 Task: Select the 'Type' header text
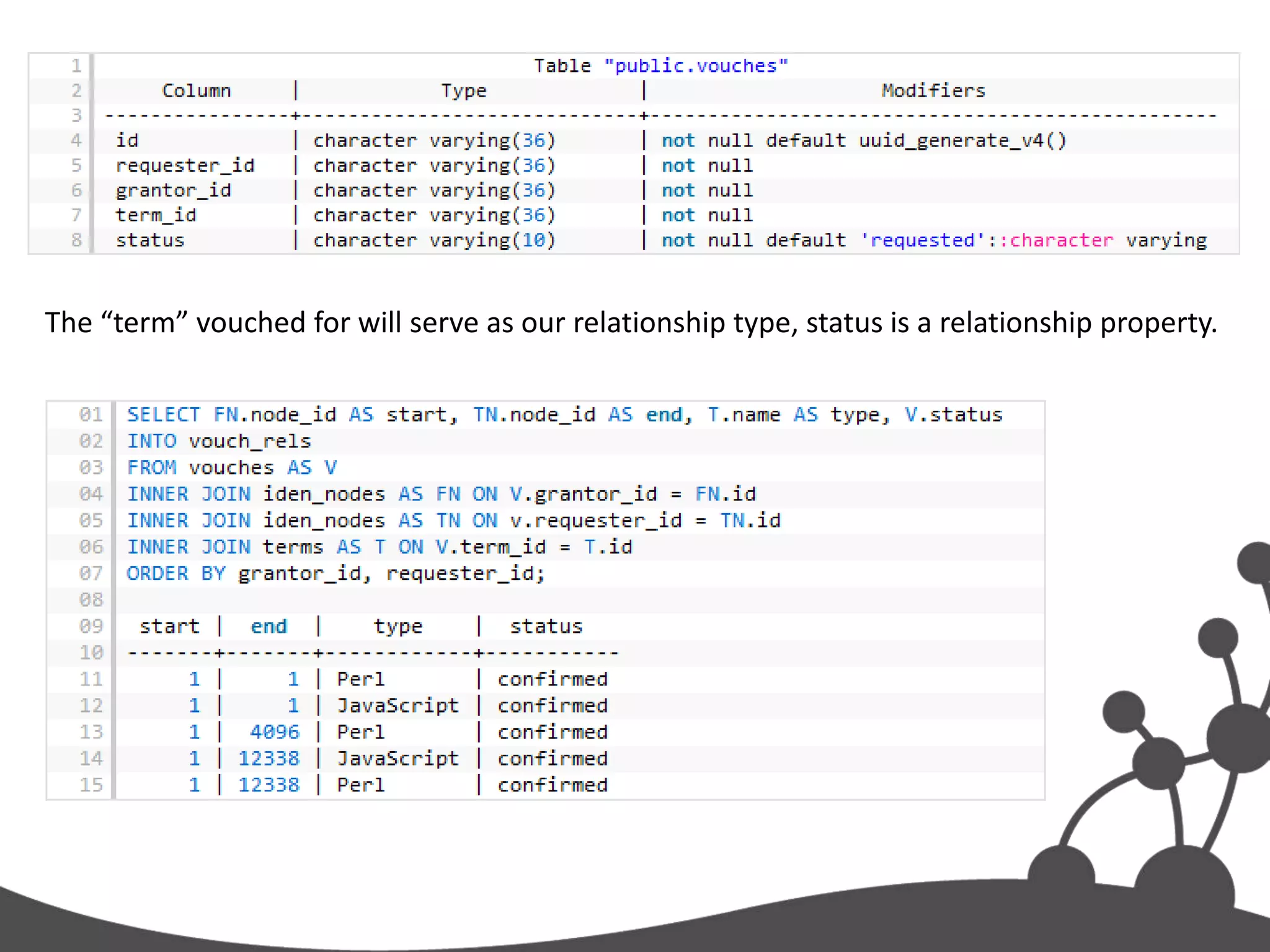[464, 91]
